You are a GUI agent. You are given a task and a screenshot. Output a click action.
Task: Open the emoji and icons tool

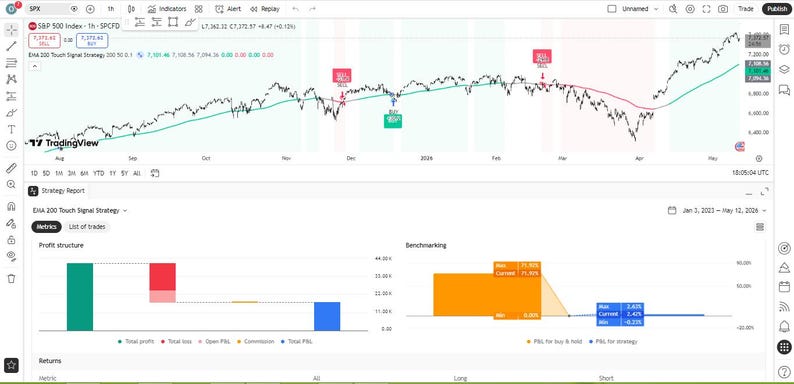coord(11,145)
